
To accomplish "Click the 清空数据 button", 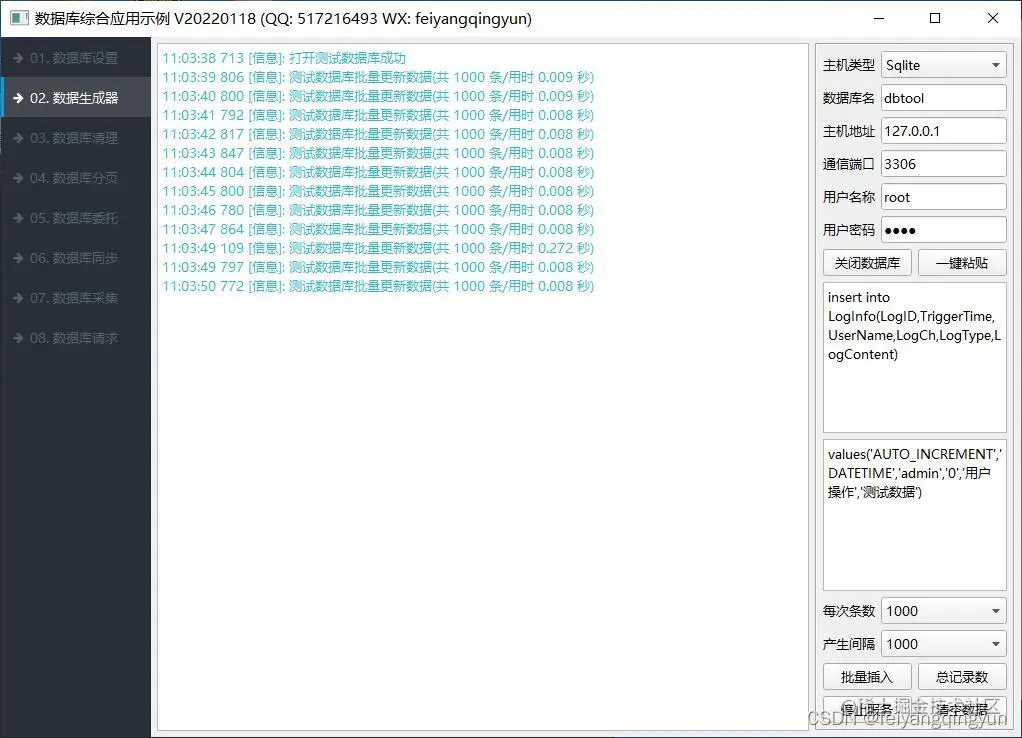I will tap(962, 709).
